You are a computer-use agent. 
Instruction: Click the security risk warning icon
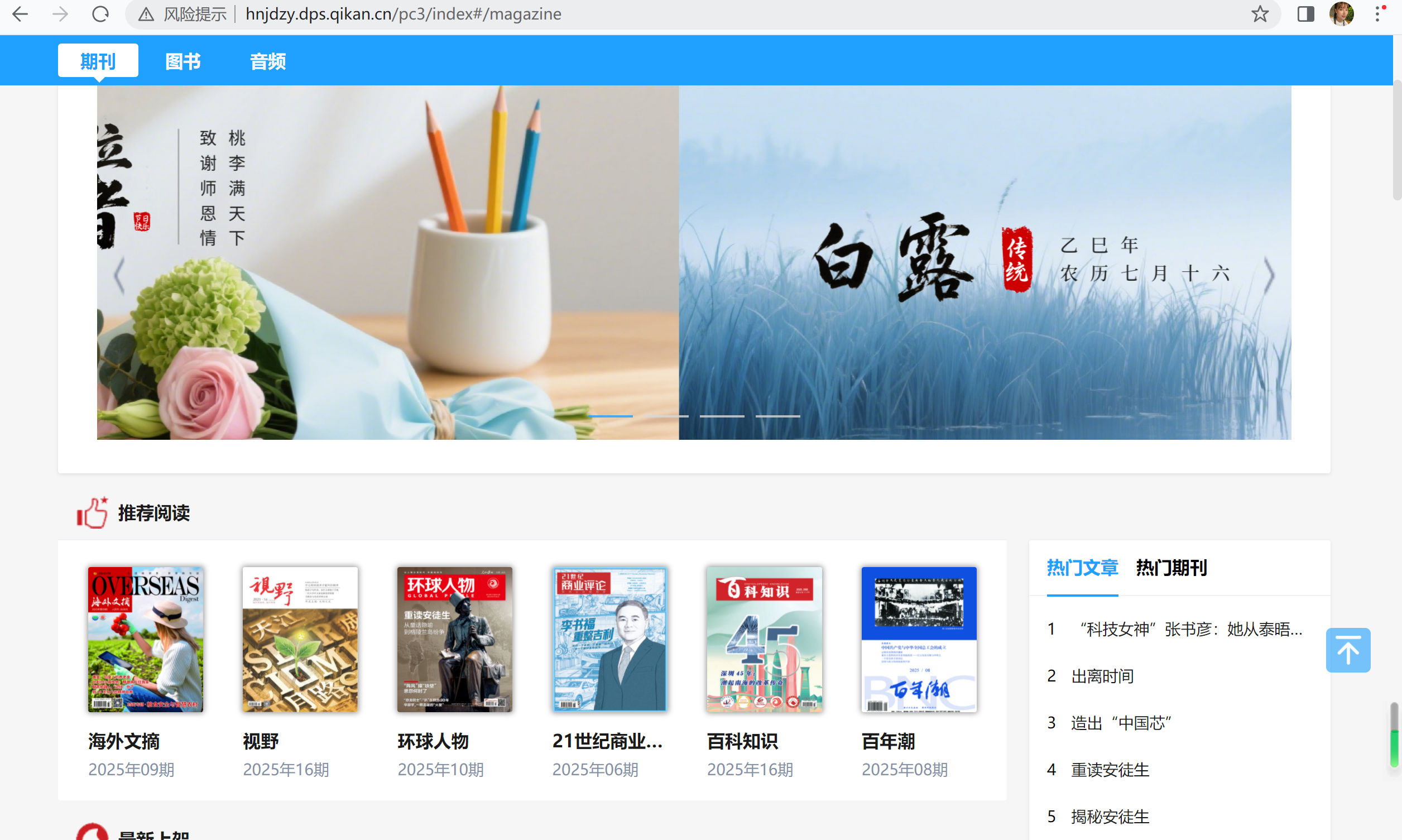(x=146, y=14)
